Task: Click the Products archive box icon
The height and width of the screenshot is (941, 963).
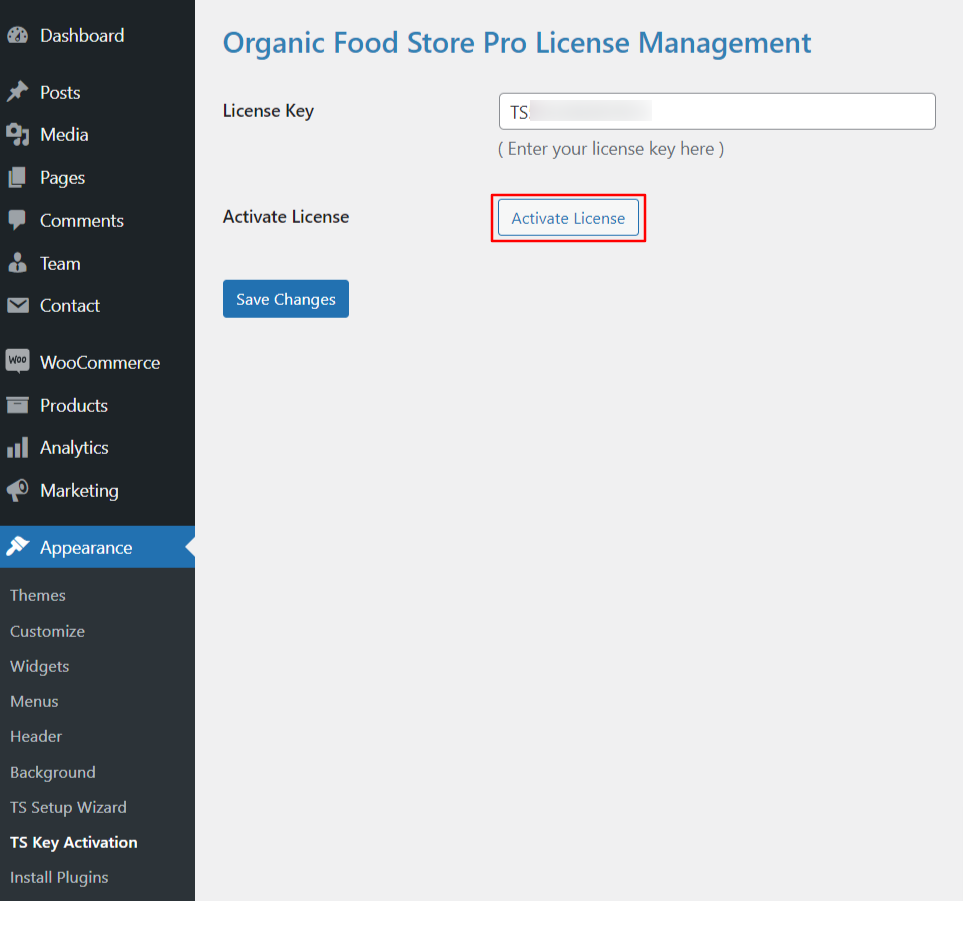Action: click(x=17, y=405)
